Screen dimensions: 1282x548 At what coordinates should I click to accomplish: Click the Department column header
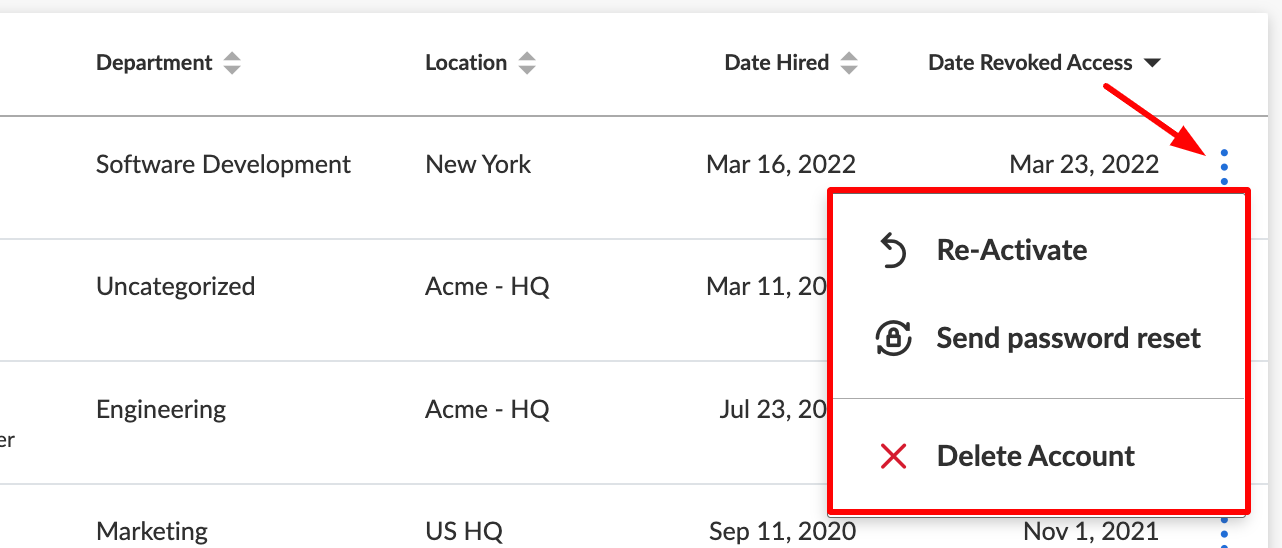coord(154,63)
